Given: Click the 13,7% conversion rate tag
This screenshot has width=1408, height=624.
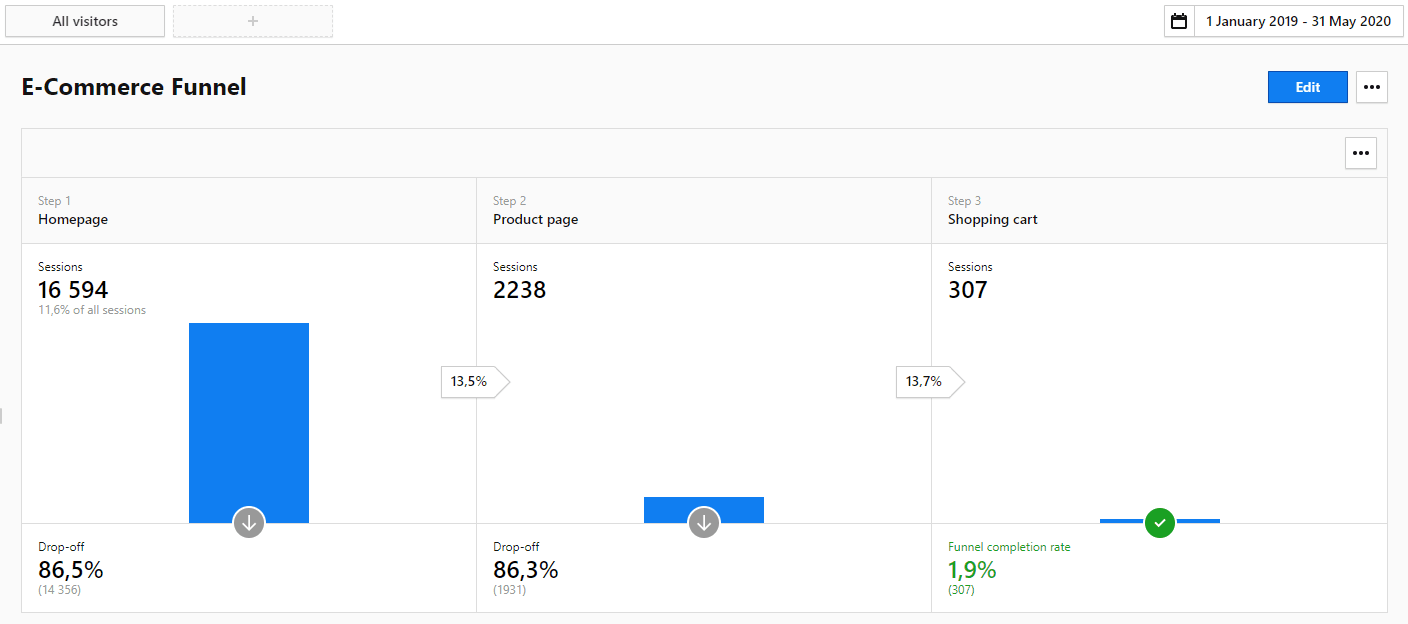Looking at the screenshot, I should coord(925,381).
